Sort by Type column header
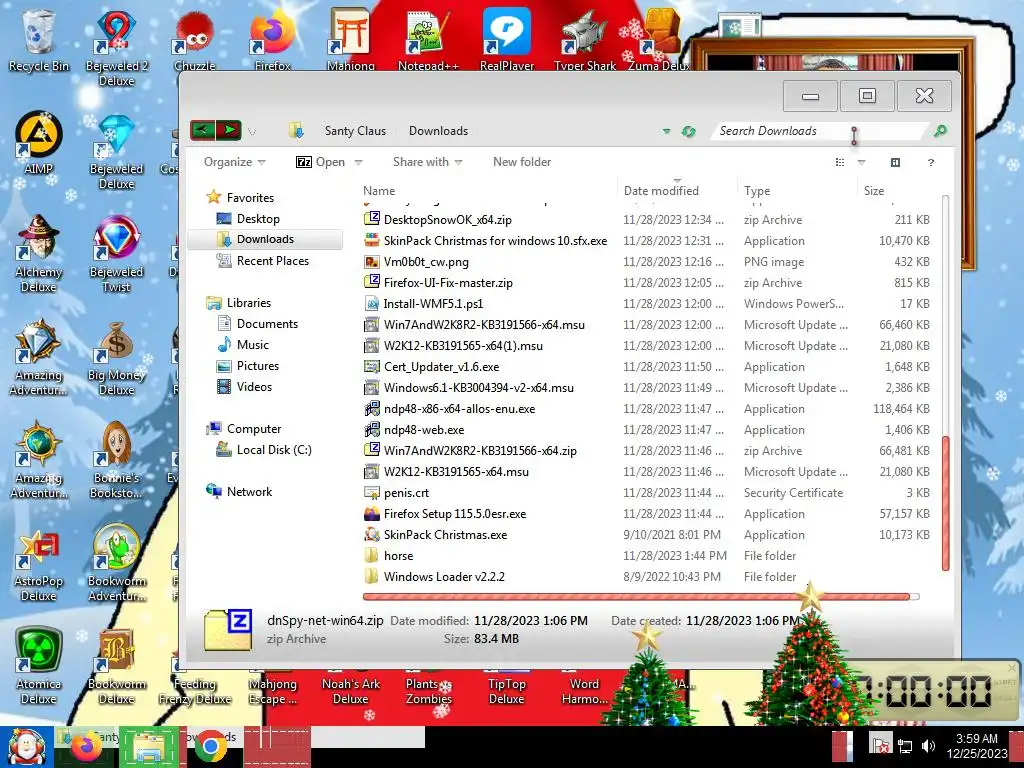Viewport: 1024px width, 768px height. click(796, 191)
